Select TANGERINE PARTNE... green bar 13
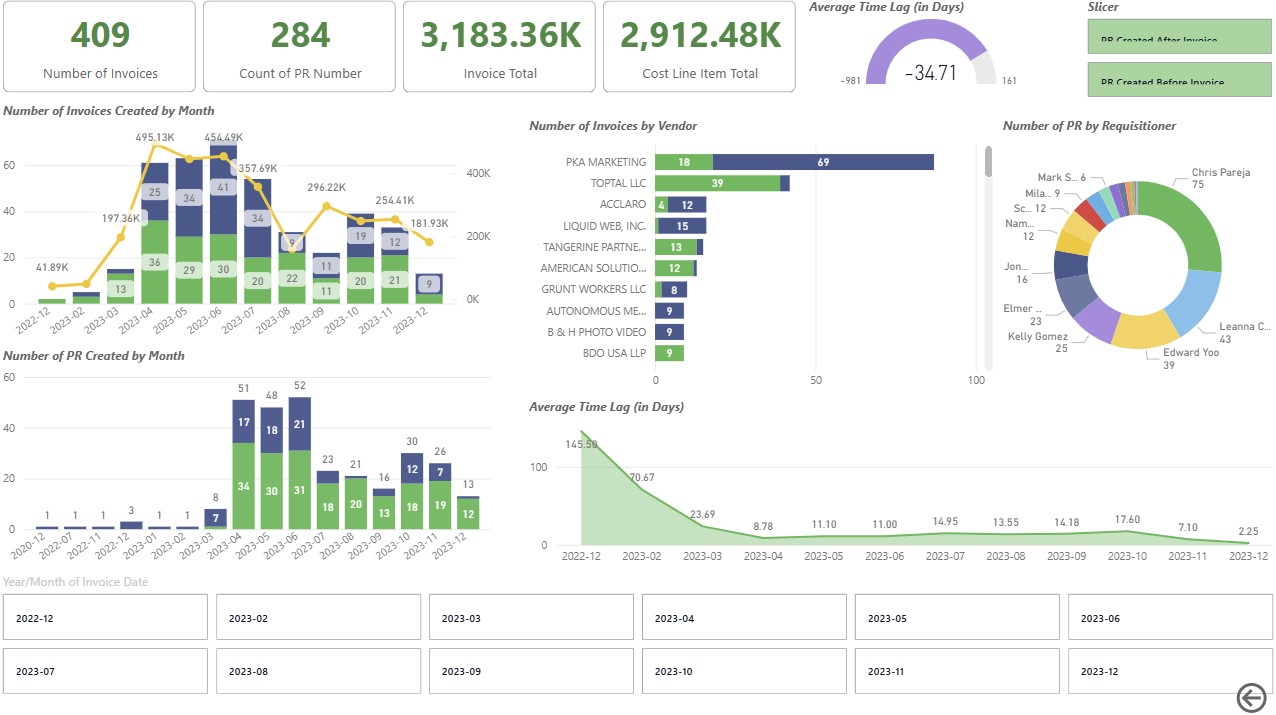The width and height of the screenshot is (1276, 715). pos(676,247)
